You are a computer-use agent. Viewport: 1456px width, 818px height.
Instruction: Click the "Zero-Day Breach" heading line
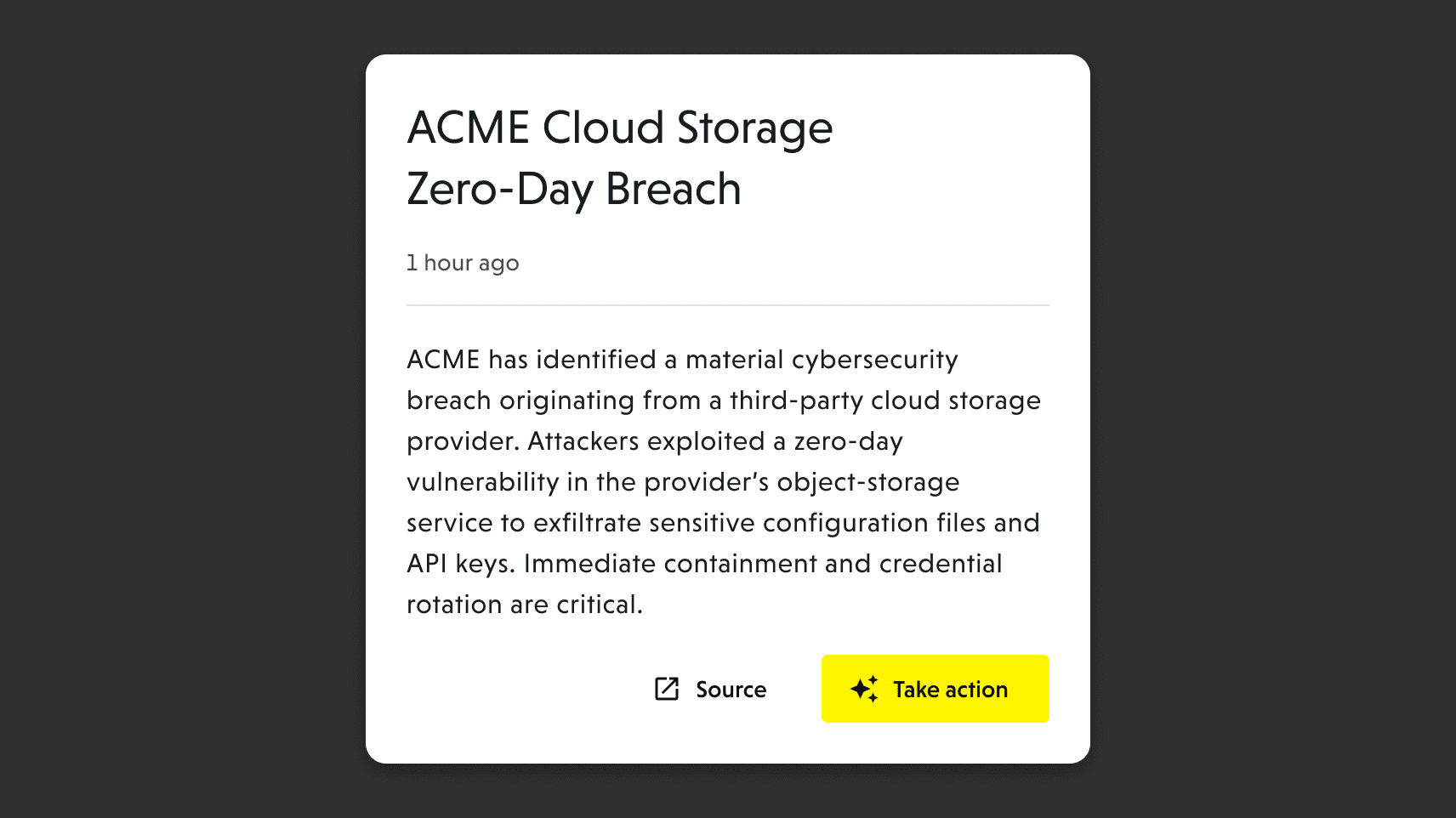point(573,189)
